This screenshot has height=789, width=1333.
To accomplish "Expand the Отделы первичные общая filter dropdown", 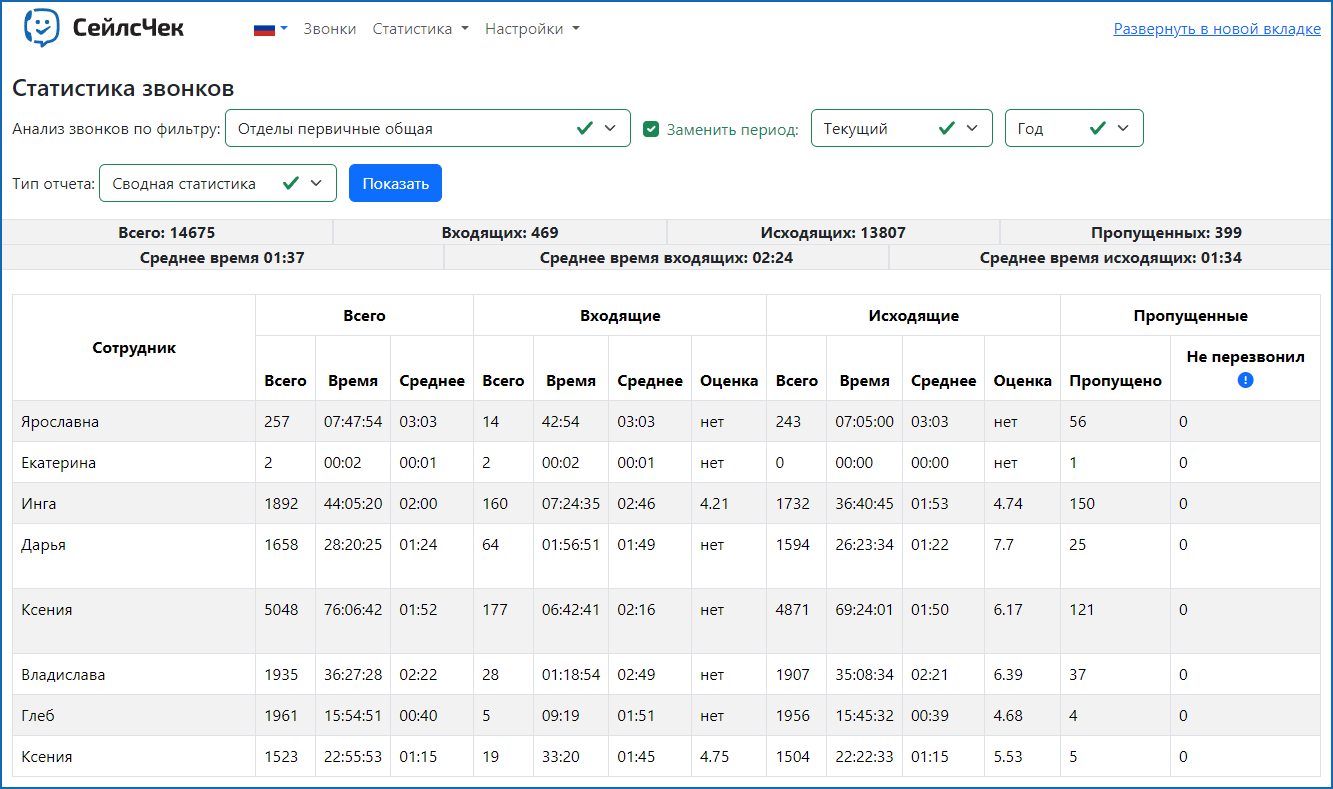I will [x=427, y=128].
